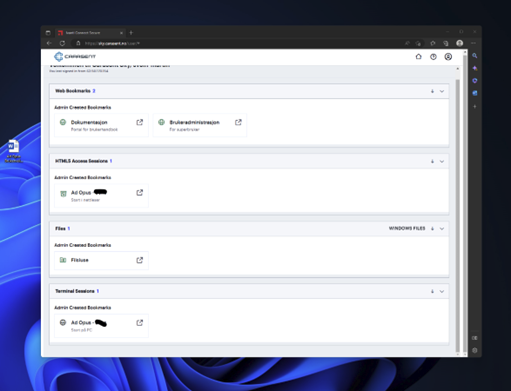Collapse the Web Bookmarks panel
Viewport: 511px width, 391px height.
(x=442, y=91)
